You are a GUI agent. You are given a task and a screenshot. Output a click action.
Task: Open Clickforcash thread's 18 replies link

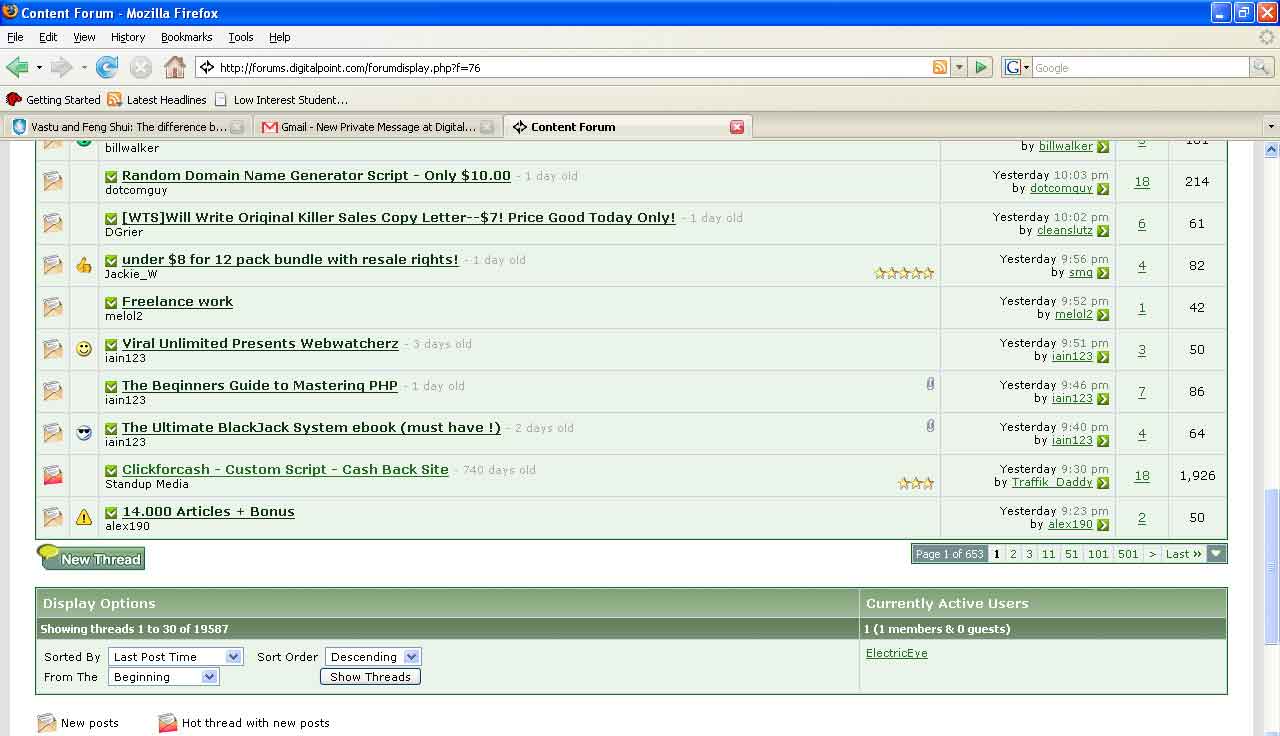coord(1142,476)
